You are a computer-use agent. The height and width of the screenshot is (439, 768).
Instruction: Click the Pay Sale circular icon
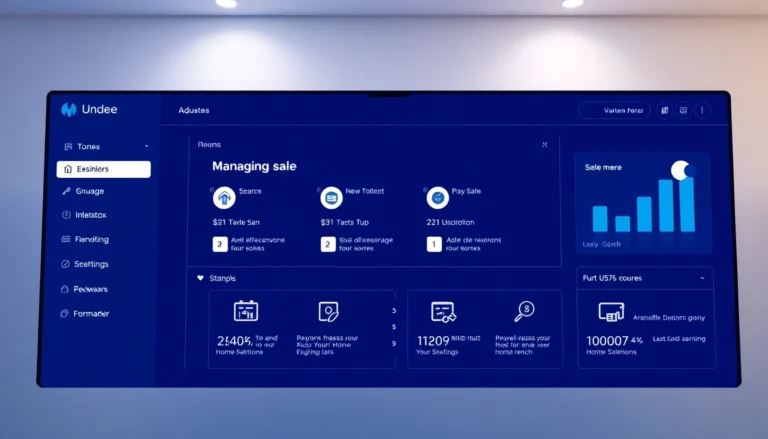click(x=437, y=197)
